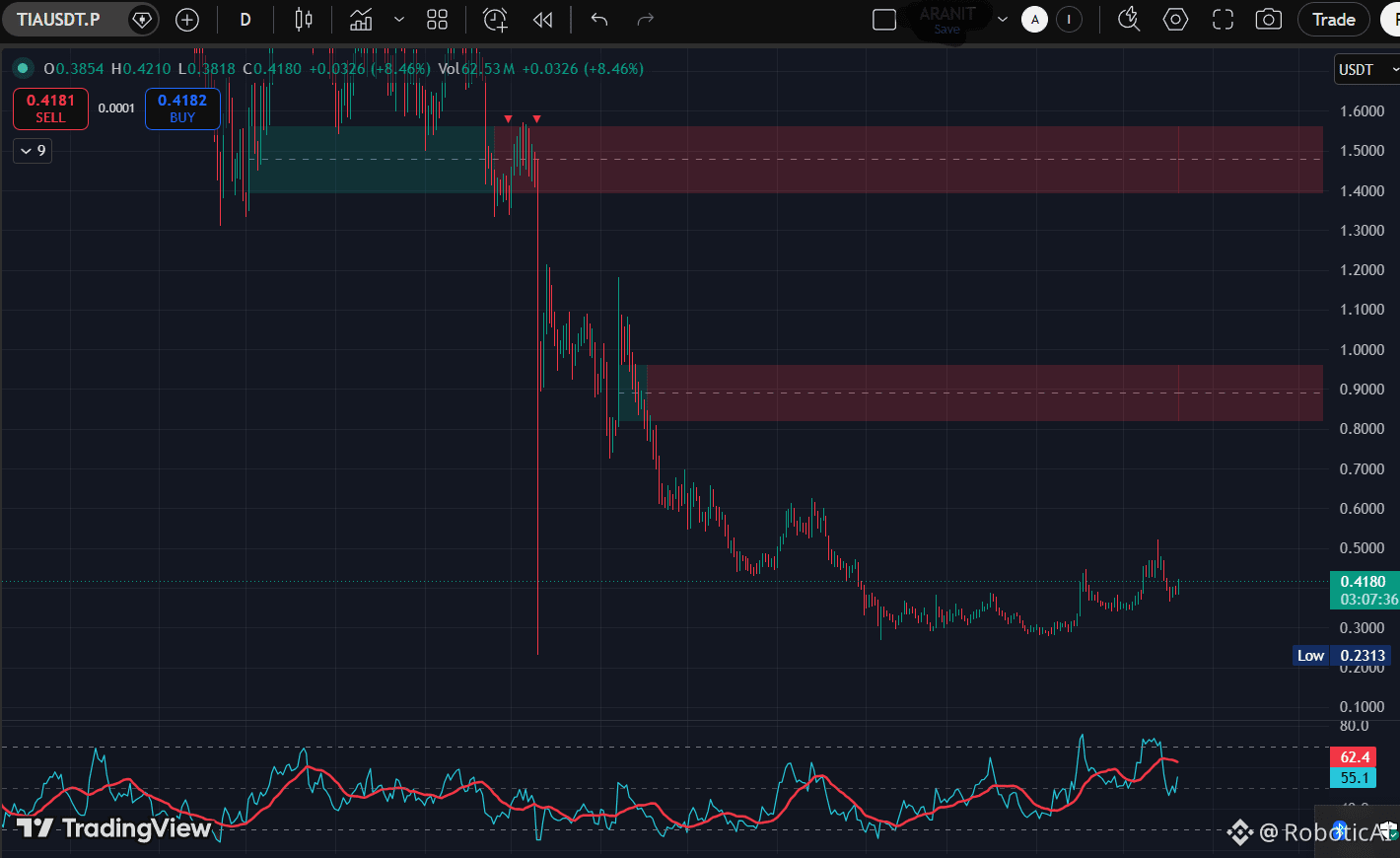Click the 0.5000 price axis label

(1362, 548)
